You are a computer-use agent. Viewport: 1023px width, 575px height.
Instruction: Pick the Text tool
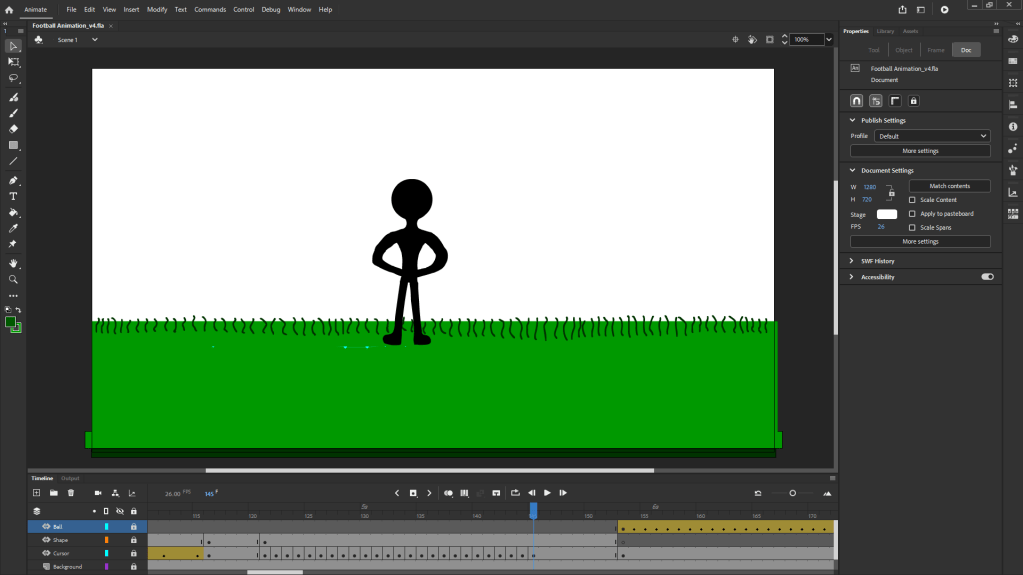(x=14, y=197)
